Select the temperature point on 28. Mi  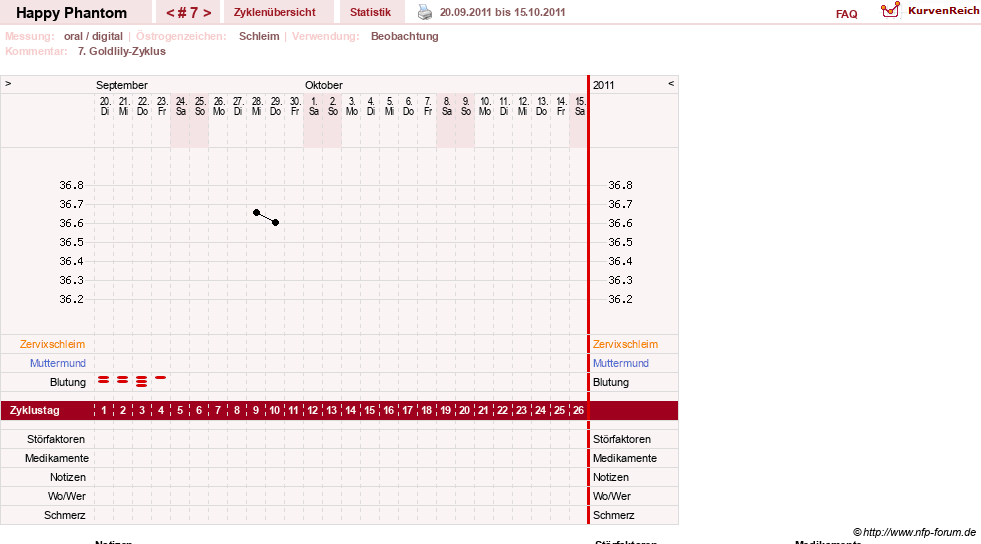coord(257,213)
